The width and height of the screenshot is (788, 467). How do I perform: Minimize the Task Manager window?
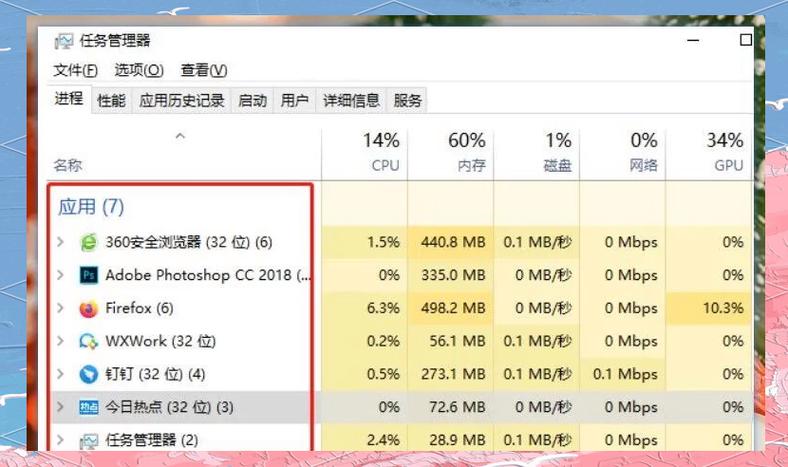tap(693, 40)
